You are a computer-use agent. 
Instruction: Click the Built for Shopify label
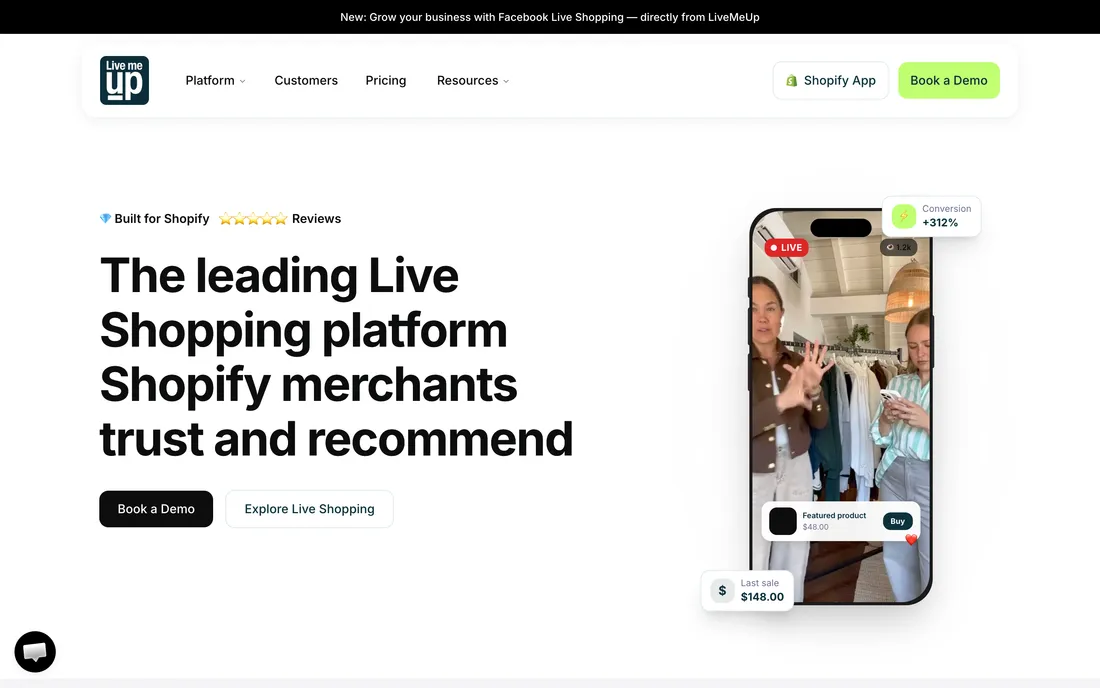point(161,219)
